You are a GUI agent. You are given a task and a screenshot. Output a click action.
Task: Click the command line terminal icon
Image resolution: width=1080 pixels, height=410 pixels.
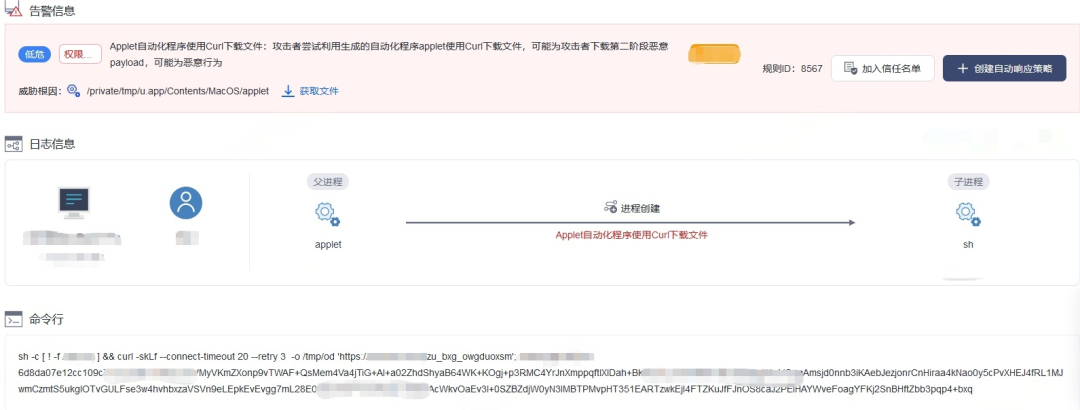[x=13, y=319]
